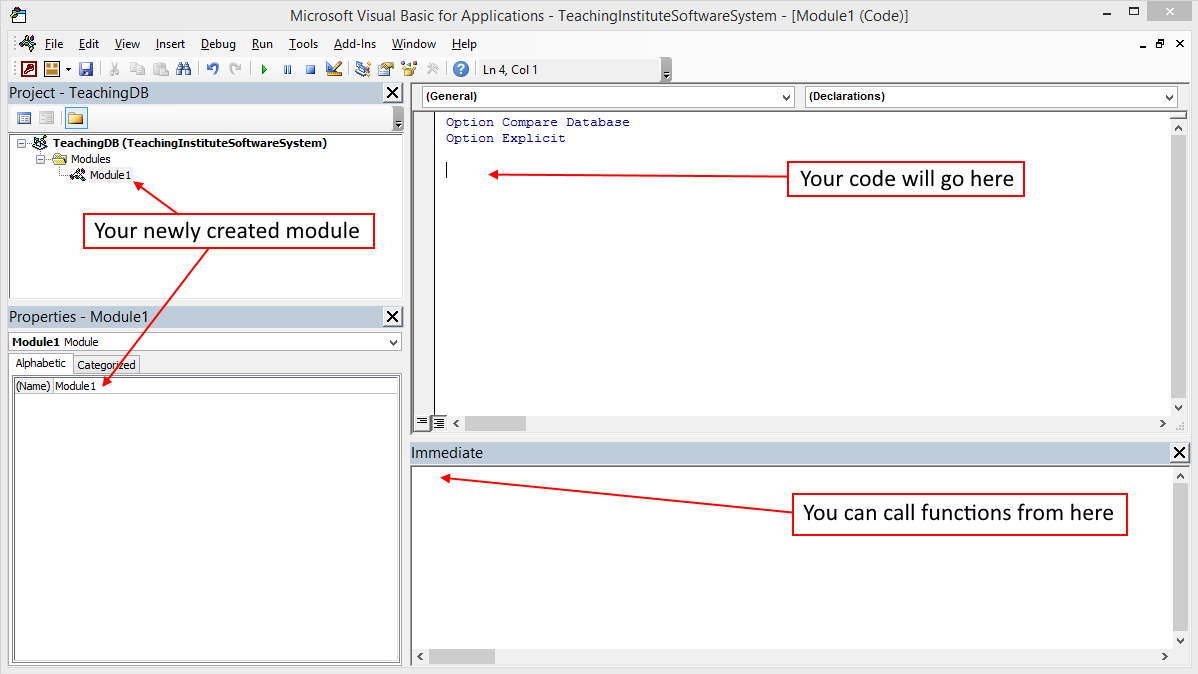Run the code with the green play icon
Screen dimensions: 1198x674
click(264, 70)
